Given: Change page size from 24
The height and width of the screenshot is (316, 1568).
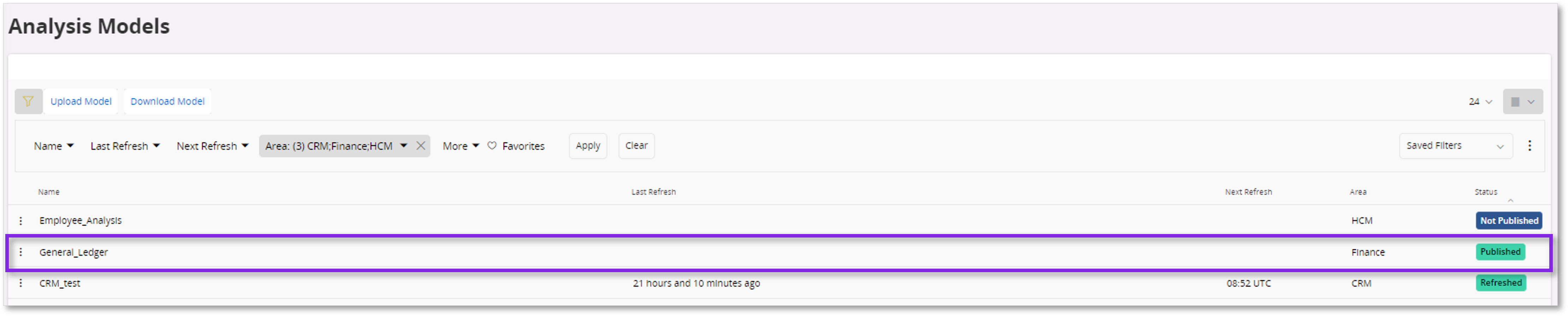Looking at the screenshot, I should [1480, 102].
